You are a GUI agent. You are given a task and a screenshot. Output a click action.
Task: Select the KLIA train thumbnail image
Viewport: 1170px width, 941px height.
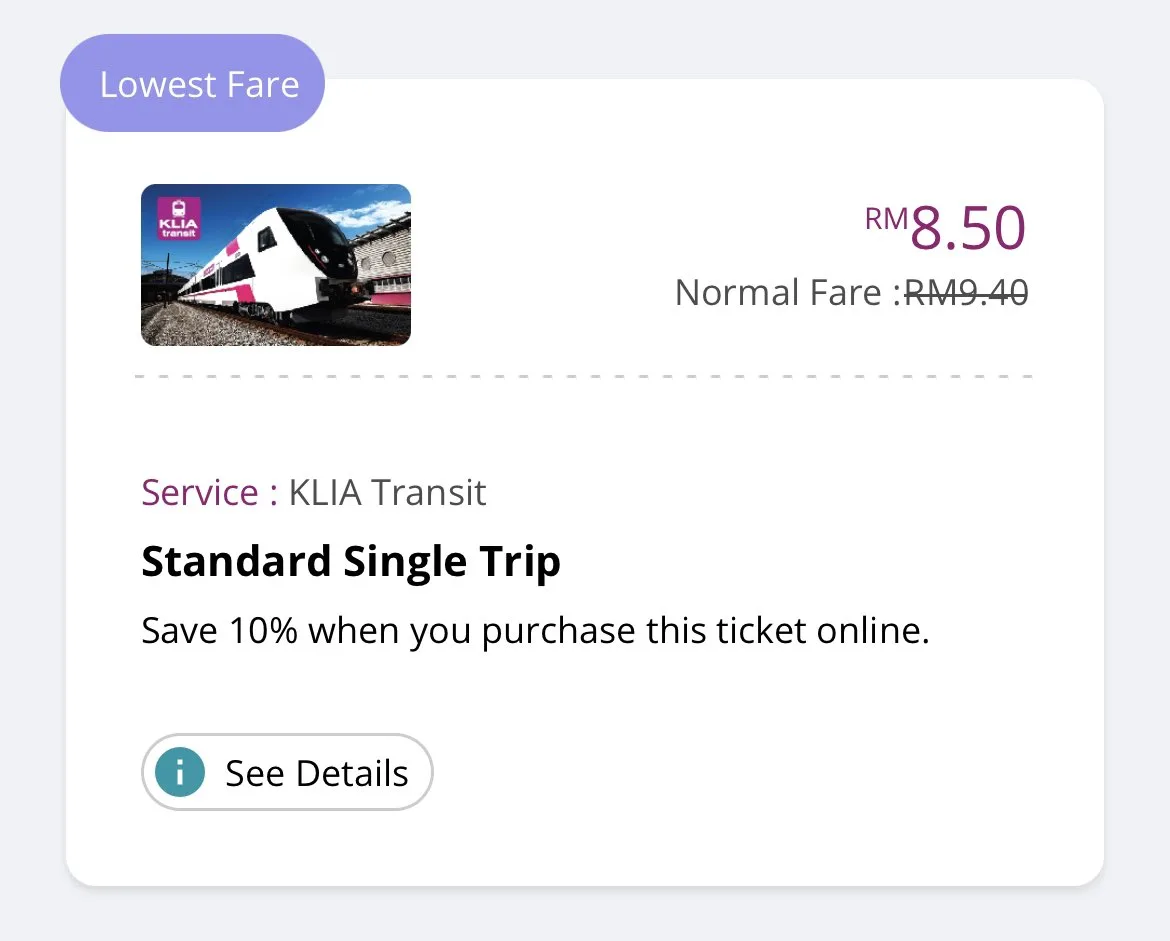(x=276, y=265)
